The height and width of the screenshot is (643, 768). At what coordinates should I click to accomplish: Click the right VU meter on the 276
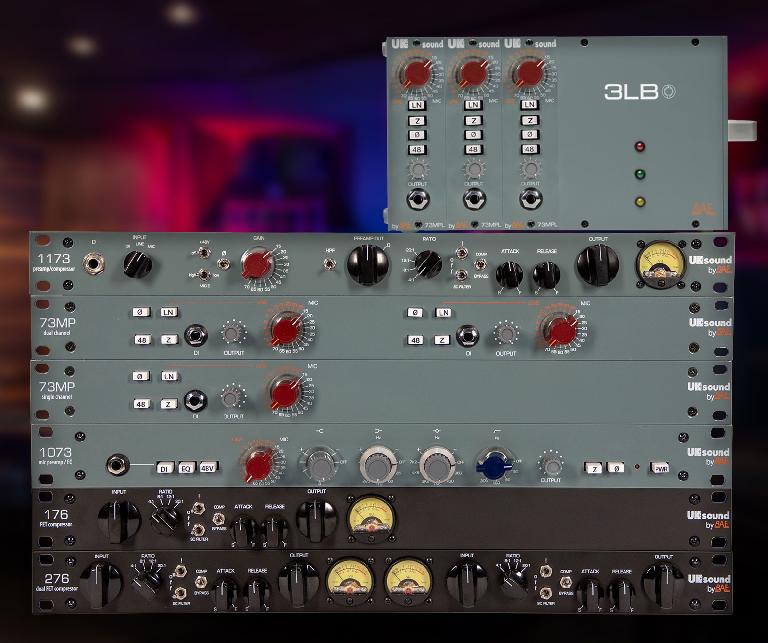pos(408,582)
